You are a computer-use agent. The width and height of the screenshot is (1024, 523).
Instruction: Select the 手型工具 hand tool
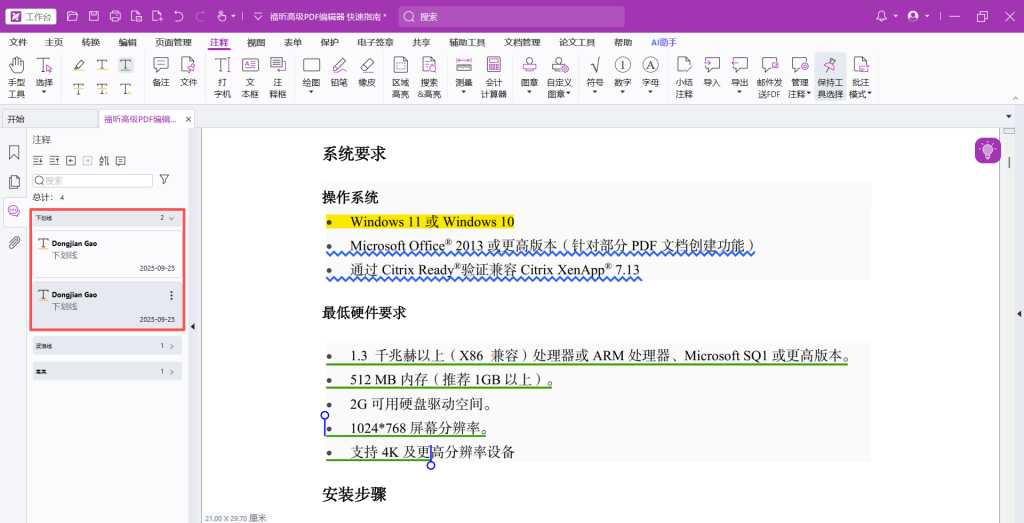(x=16, y=76)
